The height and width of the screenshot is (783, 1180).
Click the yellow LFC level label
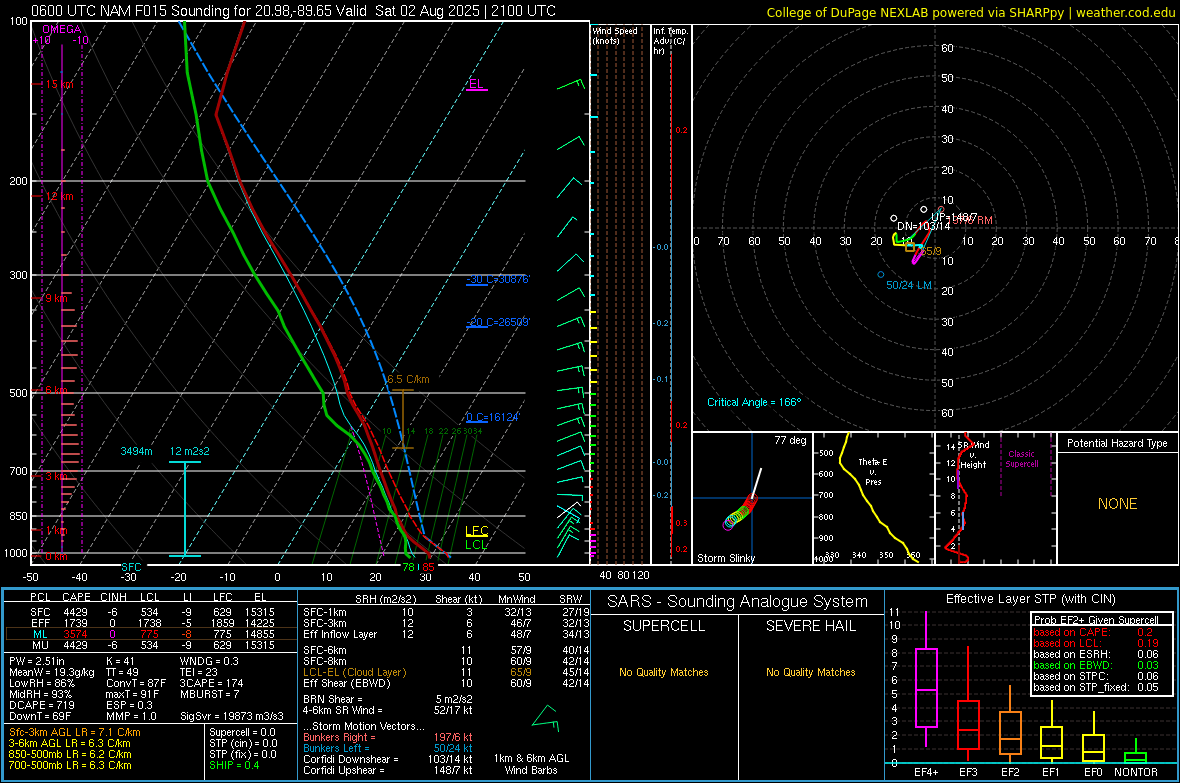(x=476, y=531)
